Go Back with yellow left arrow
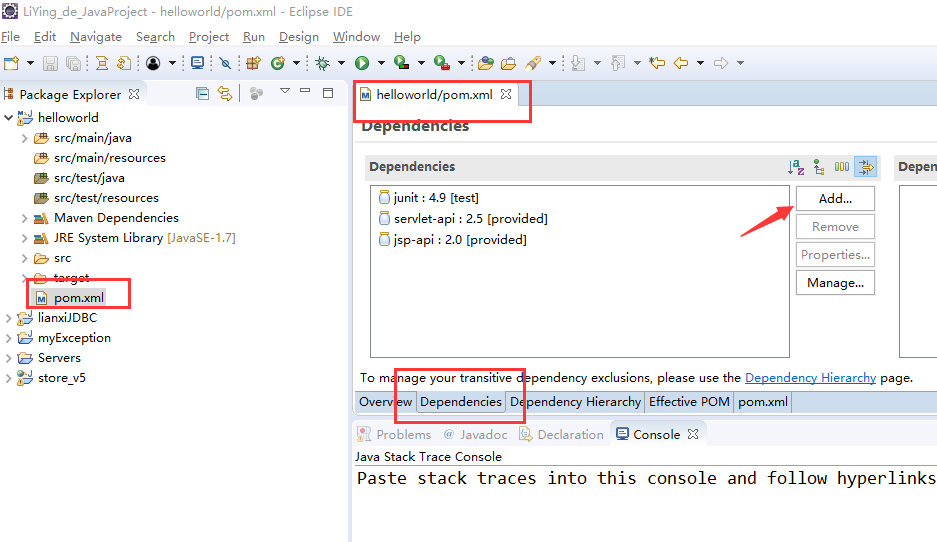937x542 pixels. pyautogui.click(x=681, y=63)
